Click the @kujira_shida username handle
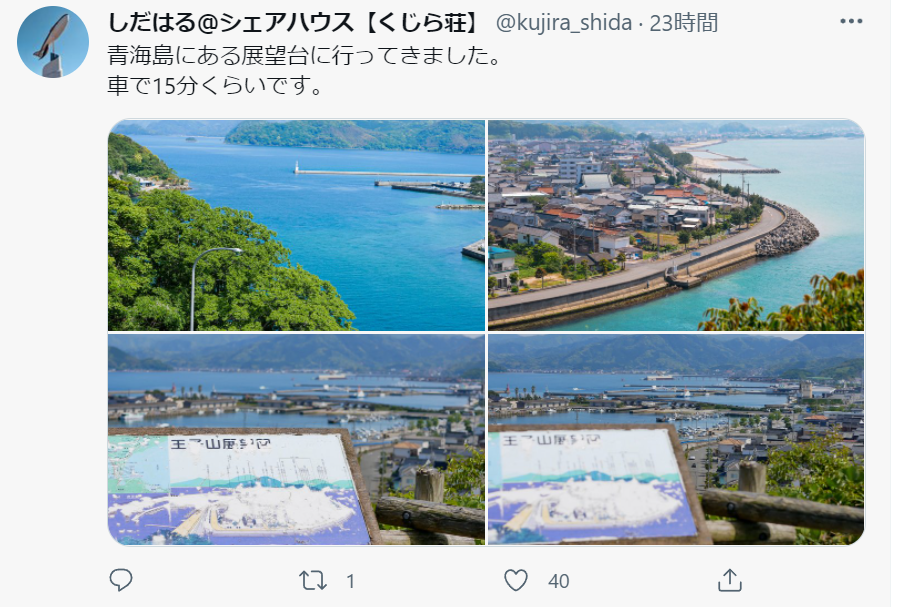 pos(564,23)
